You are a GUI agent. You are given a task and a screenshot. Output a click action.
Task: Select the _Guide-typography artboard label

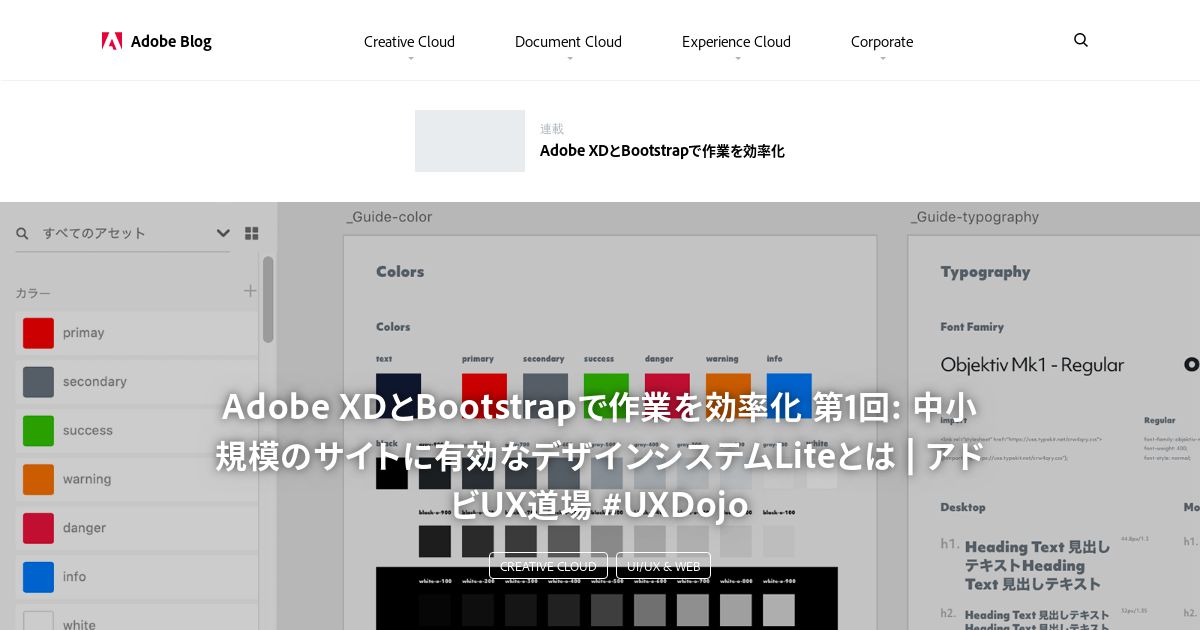[x=975, y=217]
